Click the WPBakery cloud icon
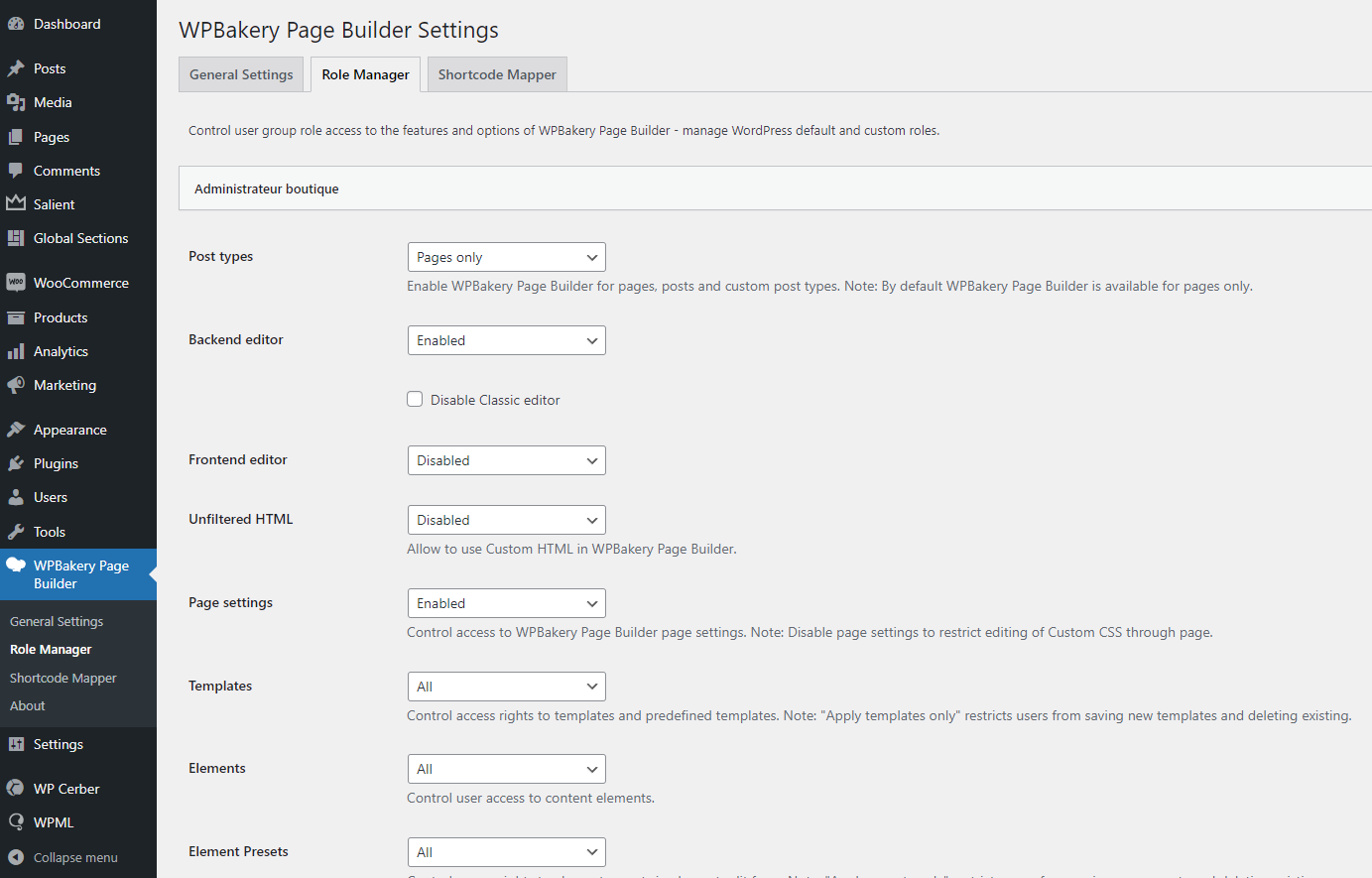 point(16,565)
